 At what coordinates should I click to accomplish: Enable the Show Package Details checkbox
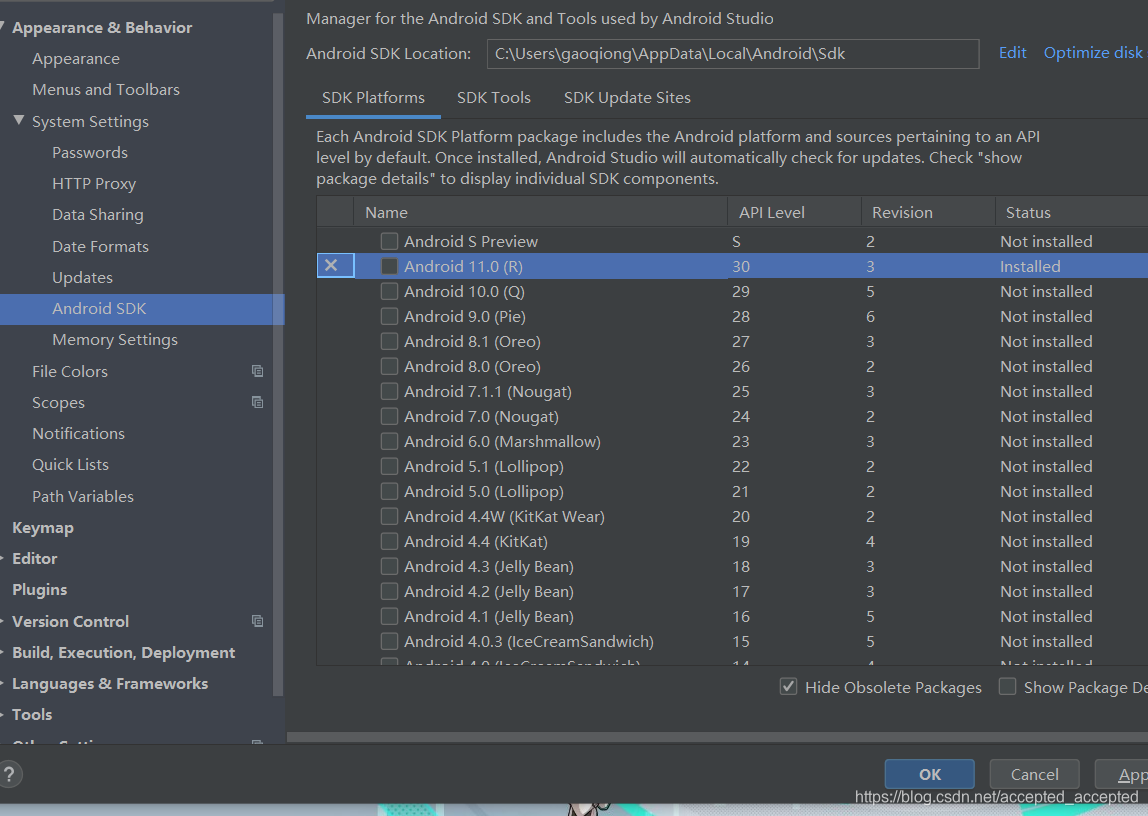[x=1007, y=686]
